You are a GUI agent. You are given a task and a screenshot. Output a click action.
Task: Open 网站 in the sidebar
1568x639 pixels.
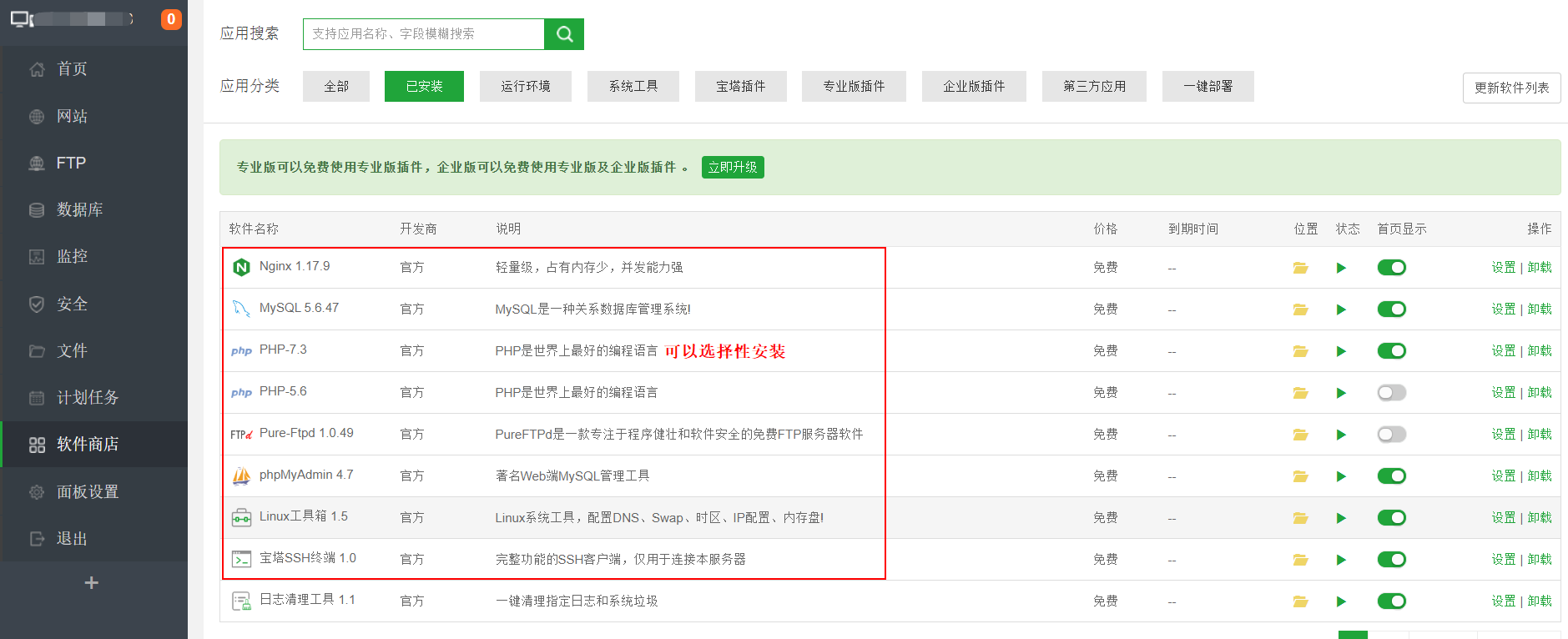point(93,116)
